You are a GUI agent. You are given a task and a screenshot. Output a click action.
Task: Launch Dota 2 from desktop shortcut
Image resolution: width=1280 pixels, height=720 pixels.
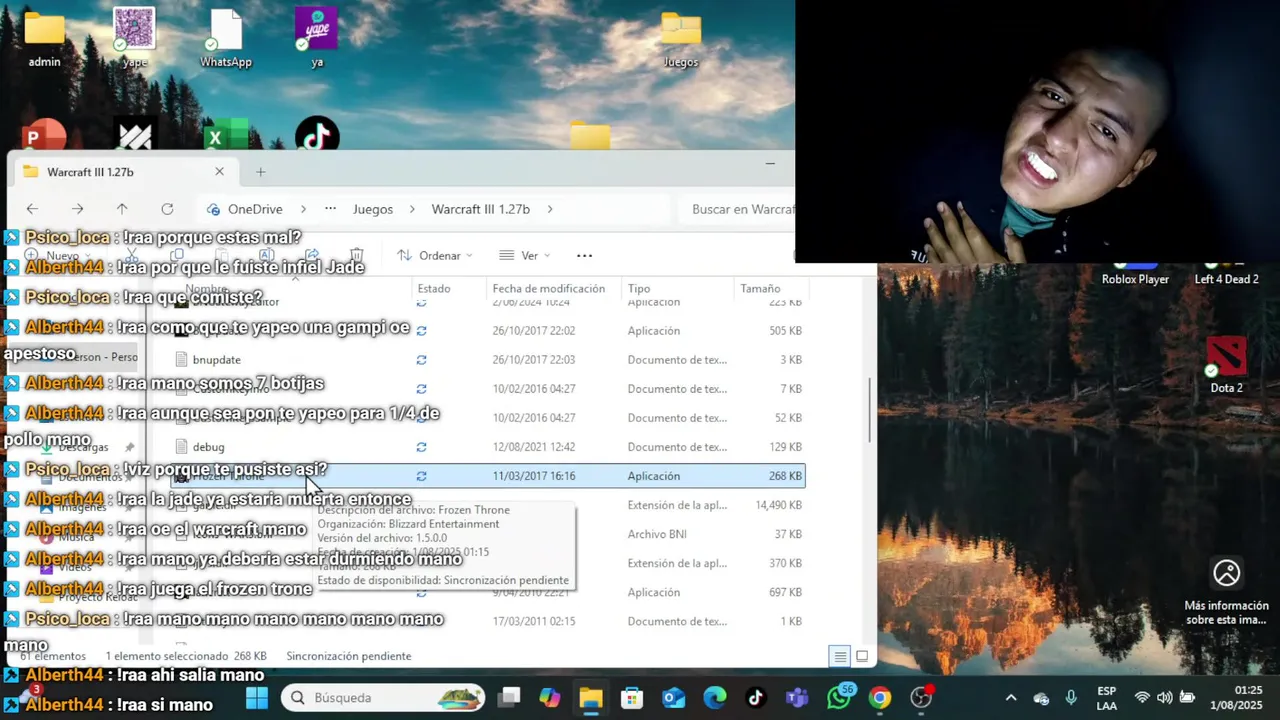(1226, 365)
